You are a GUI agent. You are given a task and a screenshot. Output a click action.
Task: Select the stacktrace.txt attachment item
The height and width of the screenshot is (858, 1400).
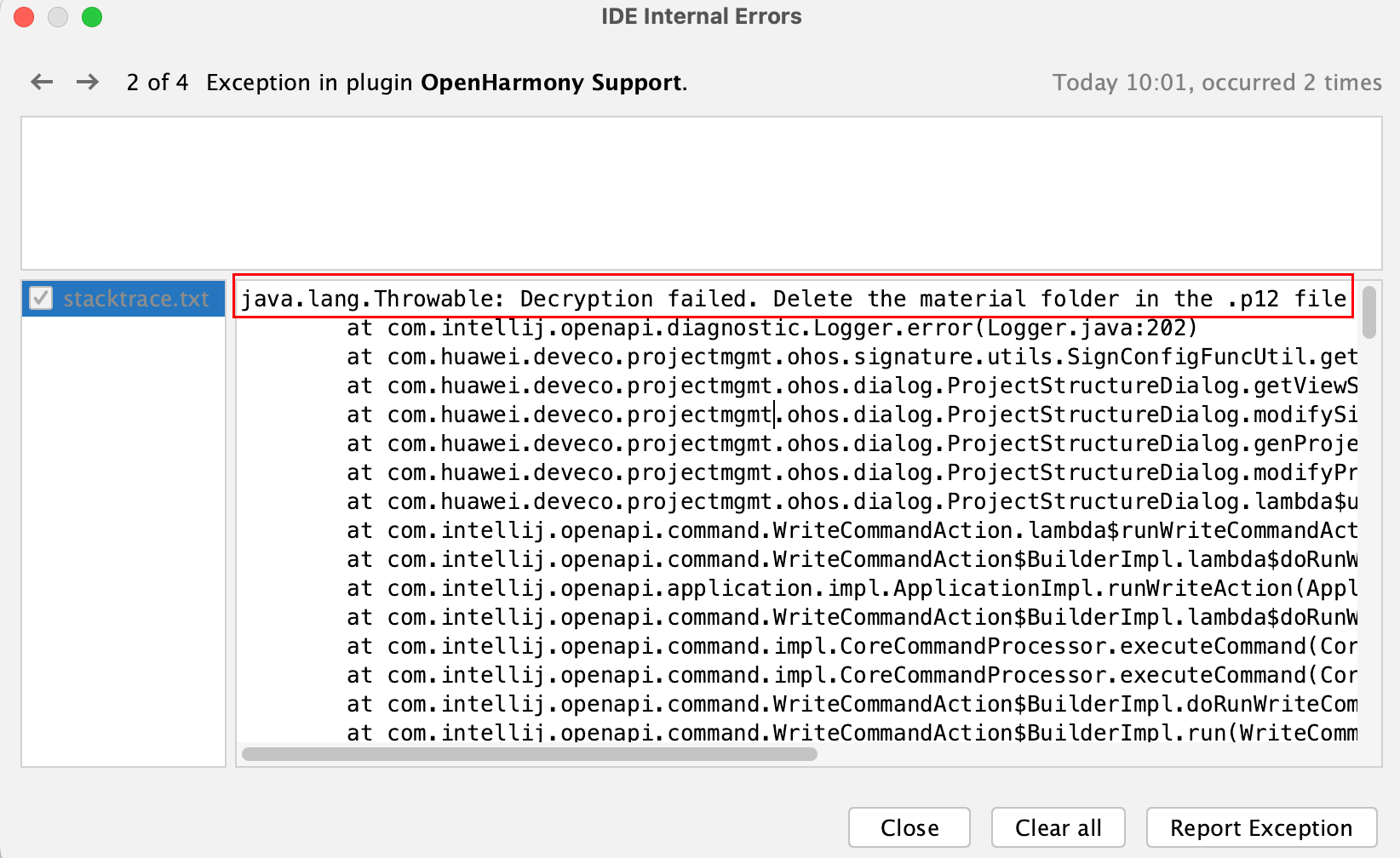135,299
